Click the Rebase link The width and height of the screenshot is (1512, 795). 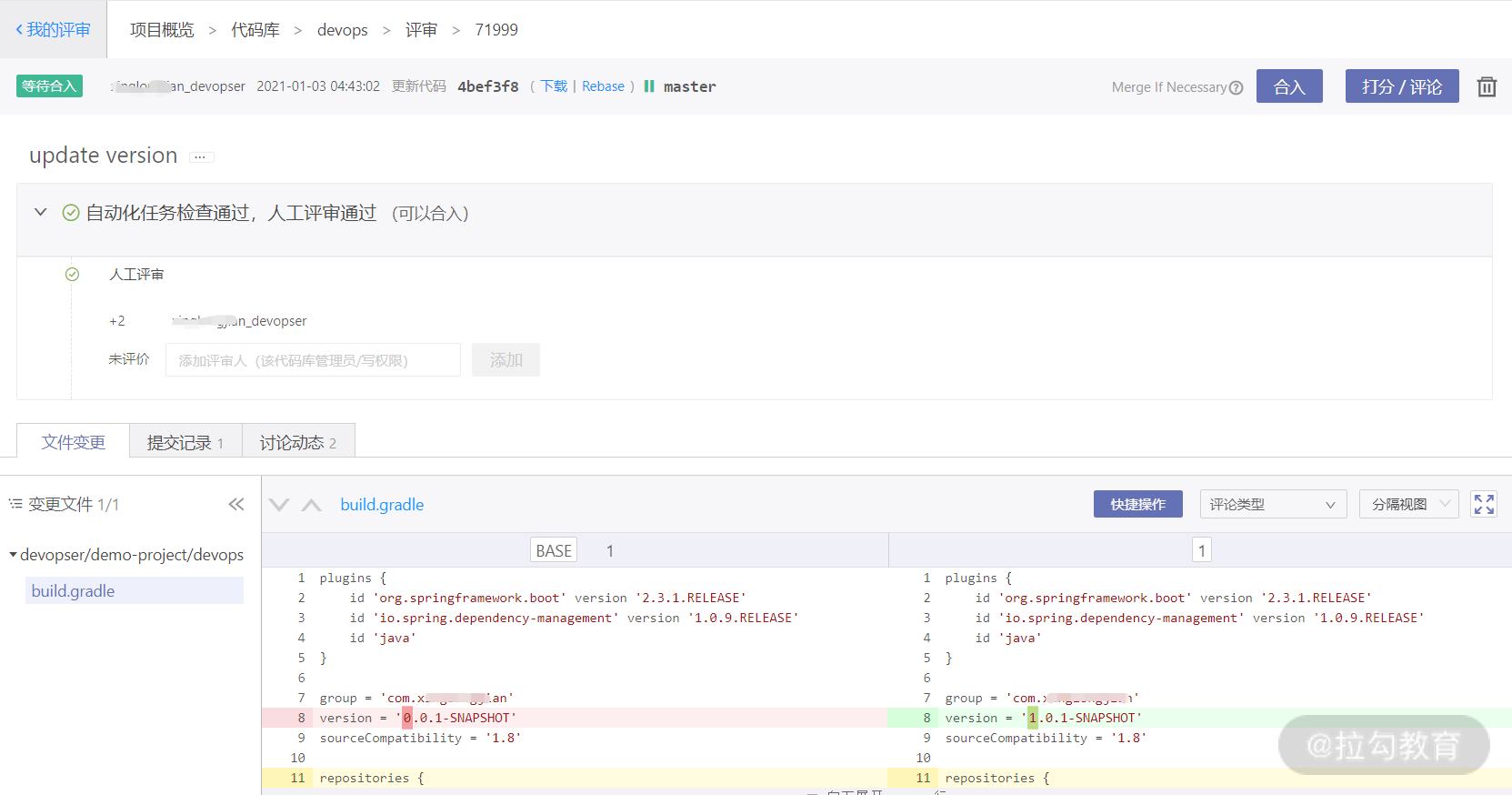pyautogui.click(x=604, y=86)
